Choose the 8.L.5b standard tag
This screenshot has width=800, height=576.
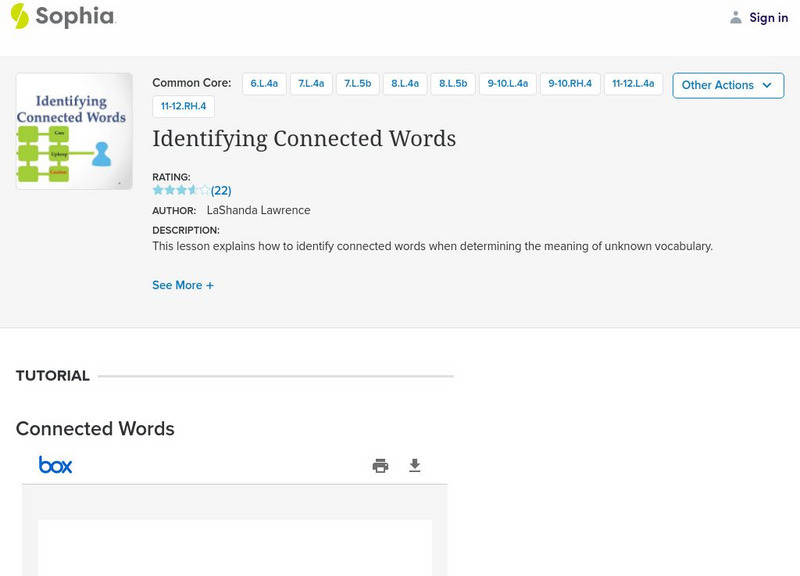[453, 84]
